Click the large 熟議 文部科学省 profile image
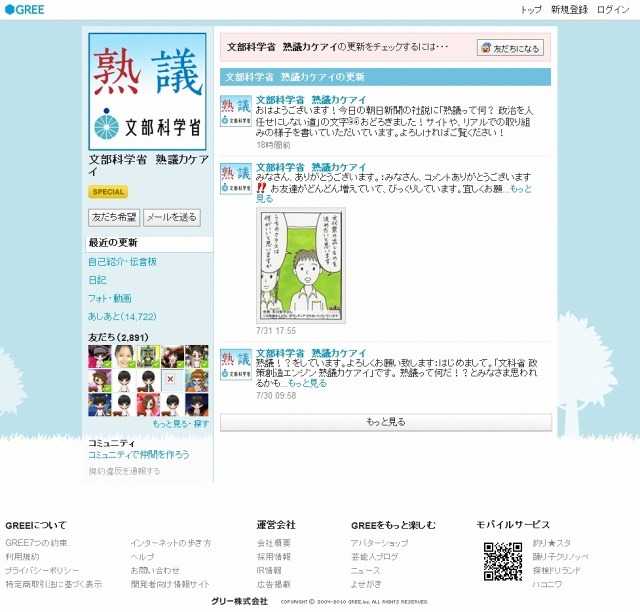640x612 pixels. coord(147,91)
